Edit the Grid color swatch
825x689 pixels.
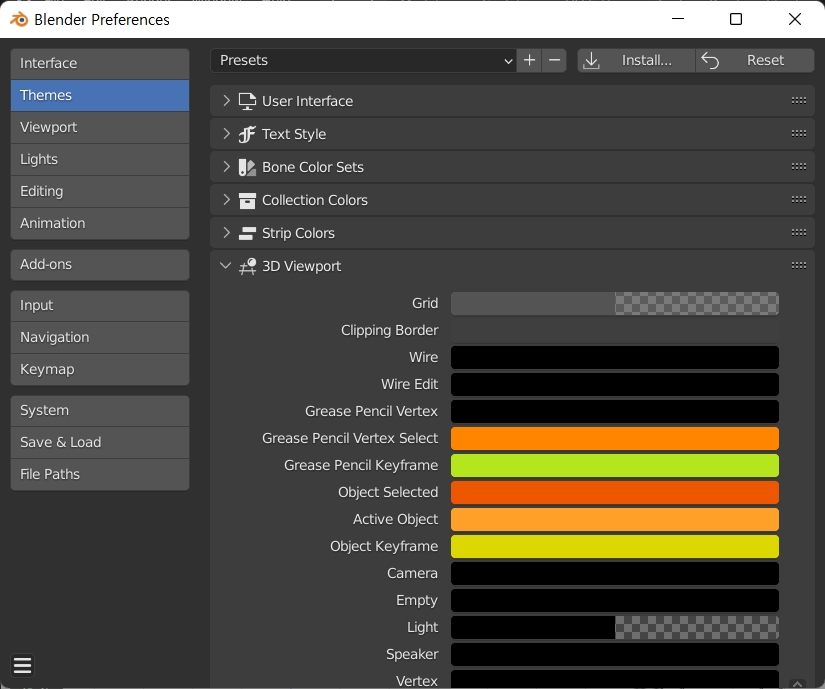point(615,303)
